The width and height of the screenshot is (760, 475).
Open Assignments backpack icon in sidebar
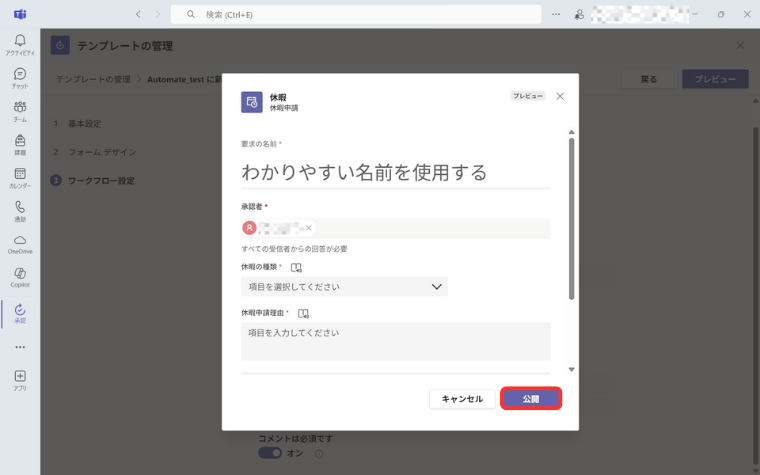point(20,144)
